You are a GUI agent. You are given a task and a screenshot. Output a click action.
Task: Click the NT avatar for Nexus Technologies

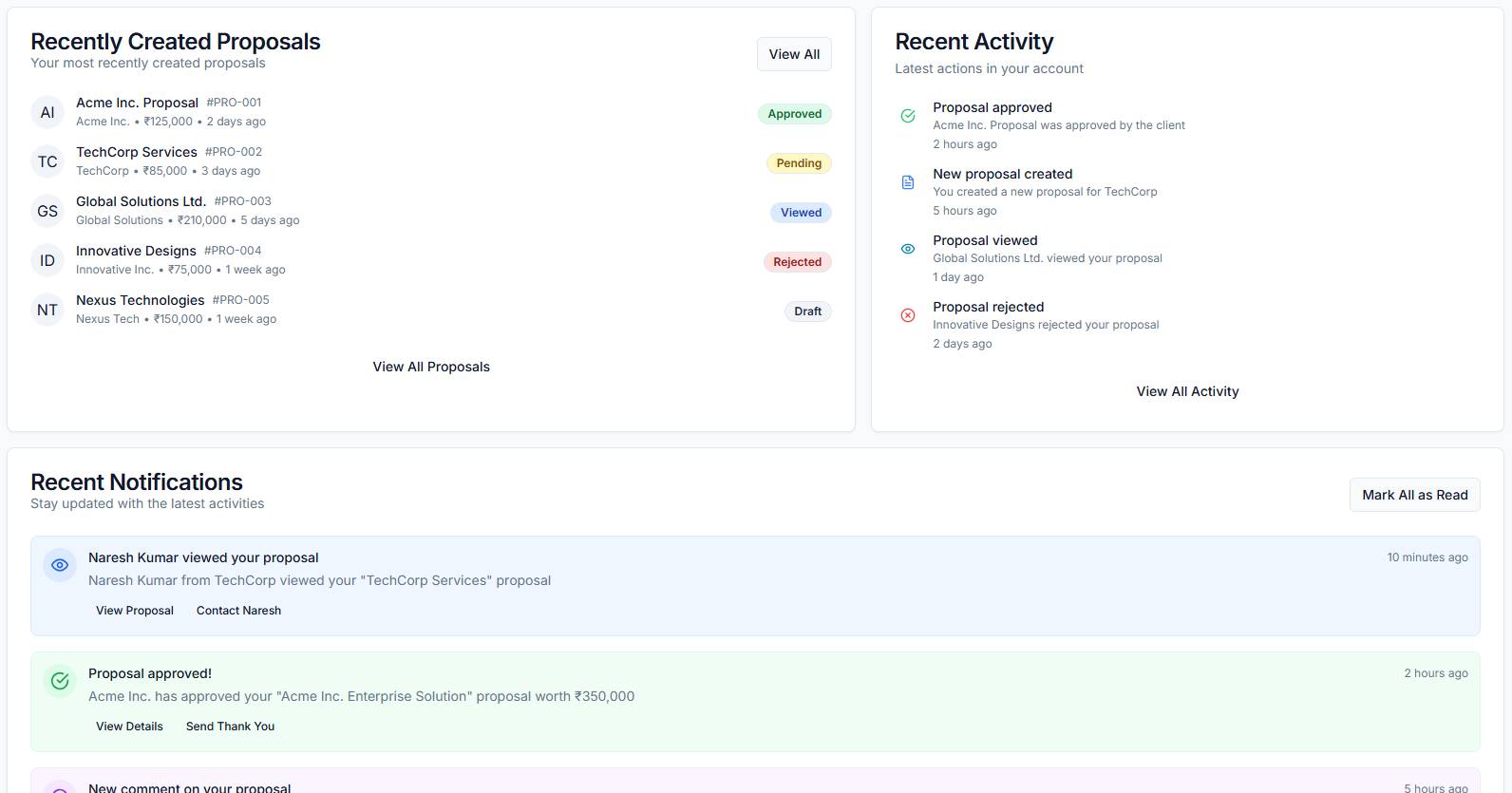(47, 310)
